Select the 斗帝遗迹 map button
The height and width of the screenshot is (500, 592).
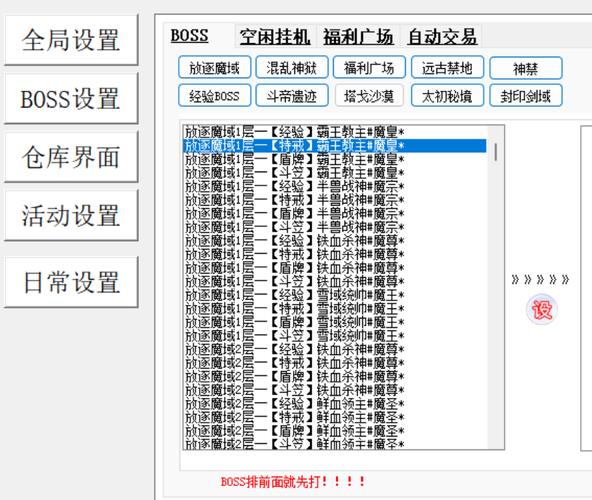click(292, 96)
